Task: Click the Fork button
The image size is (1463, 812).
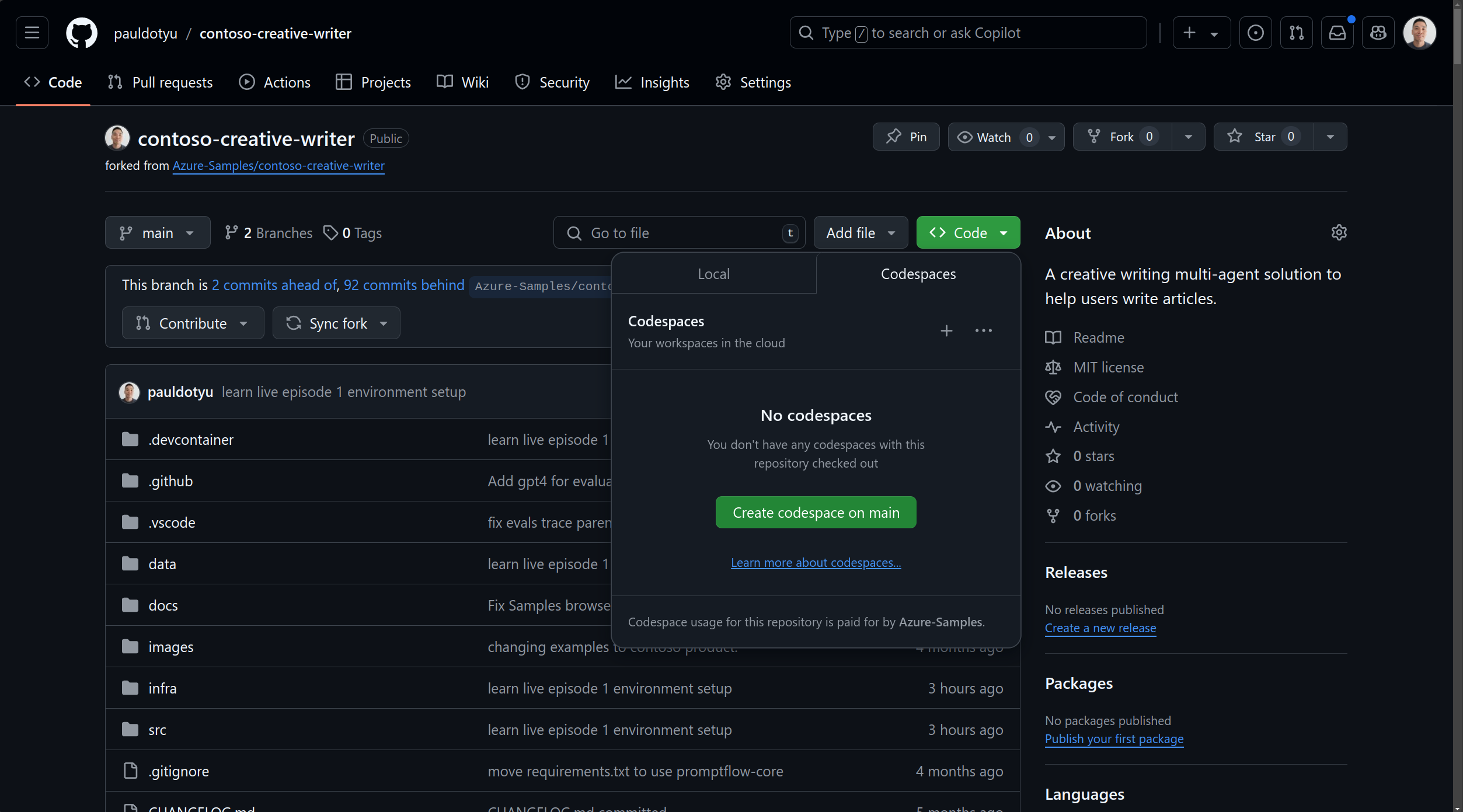Action: (x=1122, y=137)
